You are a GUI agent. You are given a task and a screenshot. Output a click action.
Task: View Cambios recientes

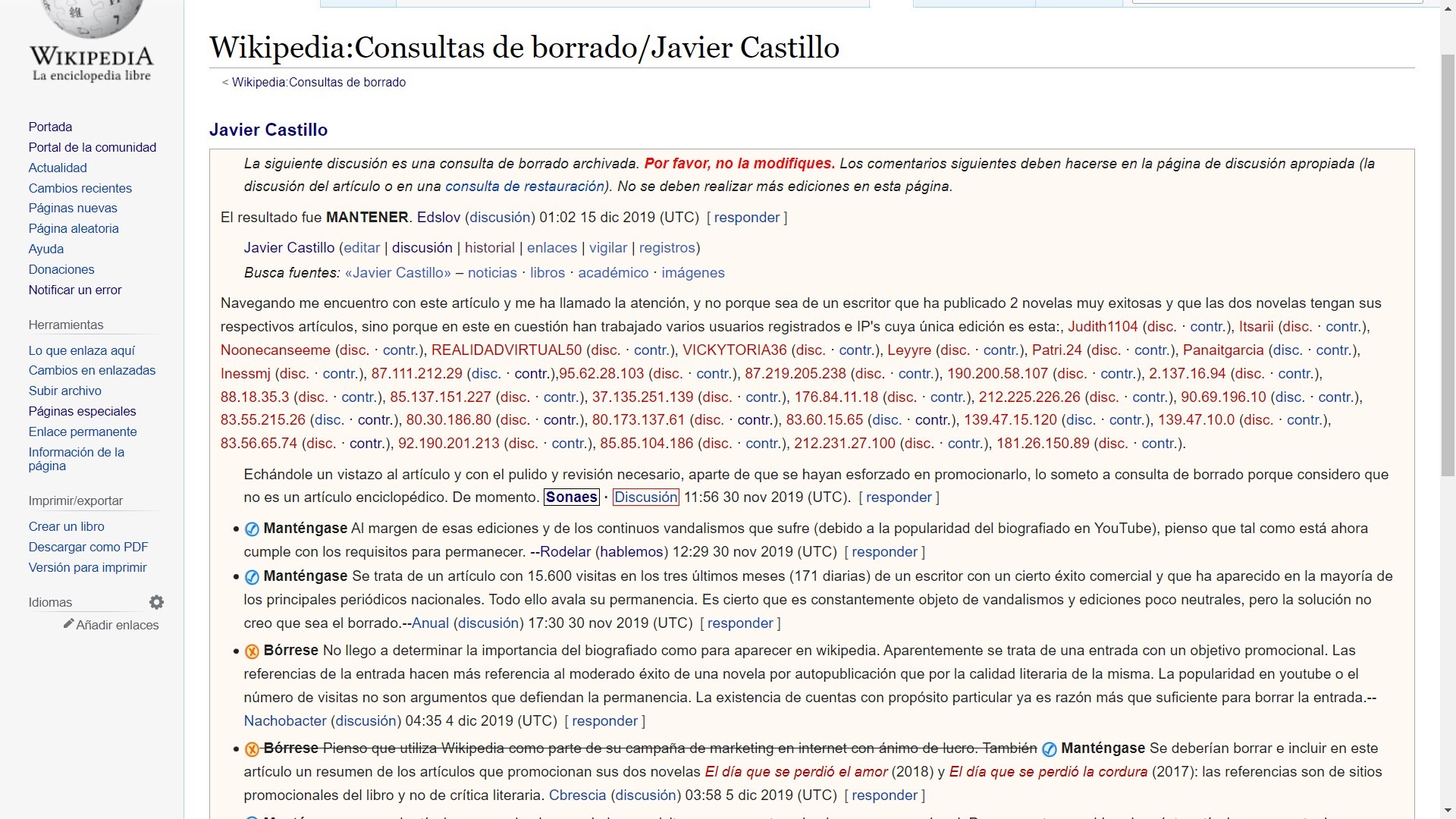(x=80, y=188)
